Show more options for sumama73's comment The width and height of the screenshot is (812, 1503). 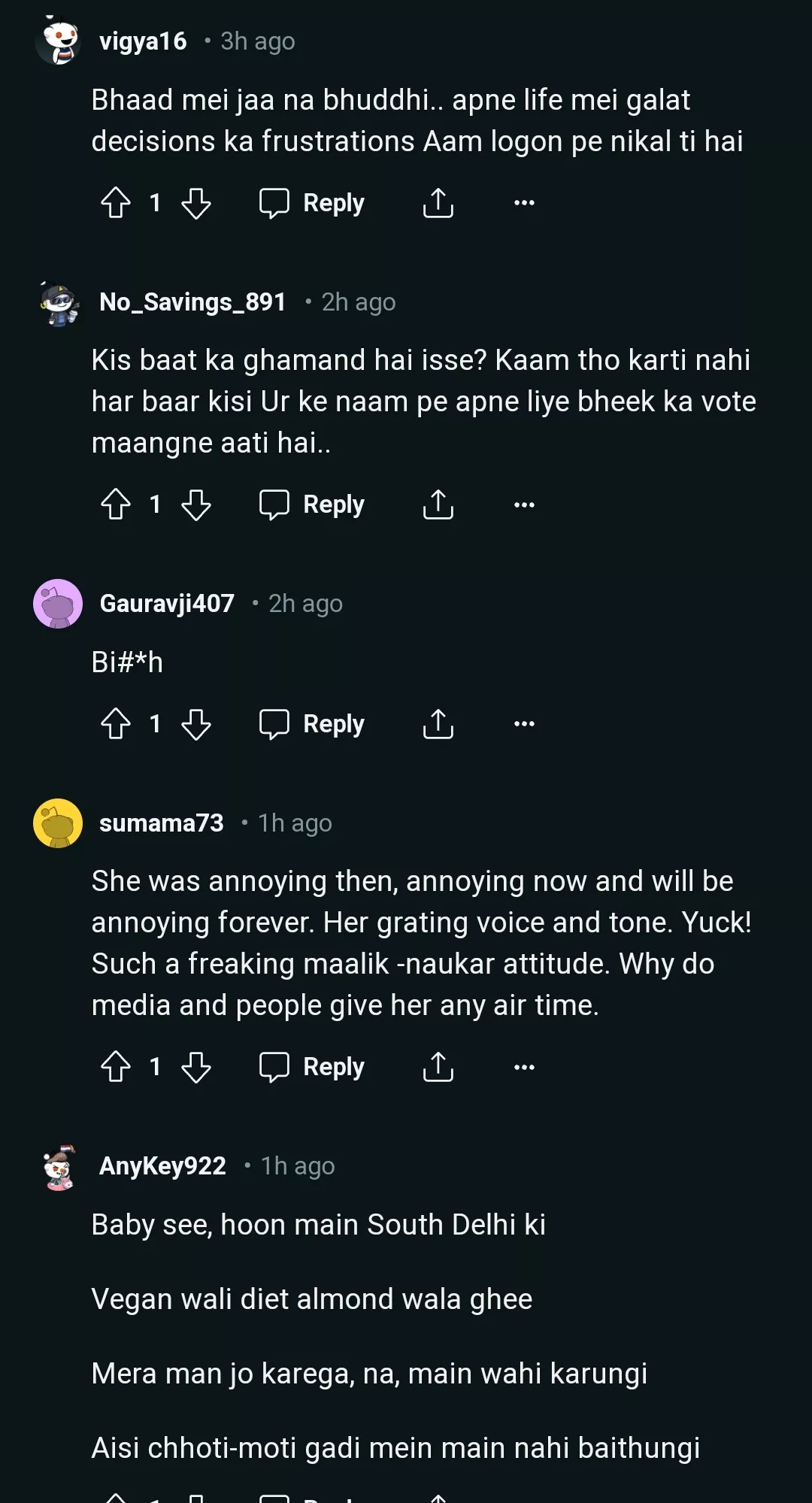pos(524,1067)
